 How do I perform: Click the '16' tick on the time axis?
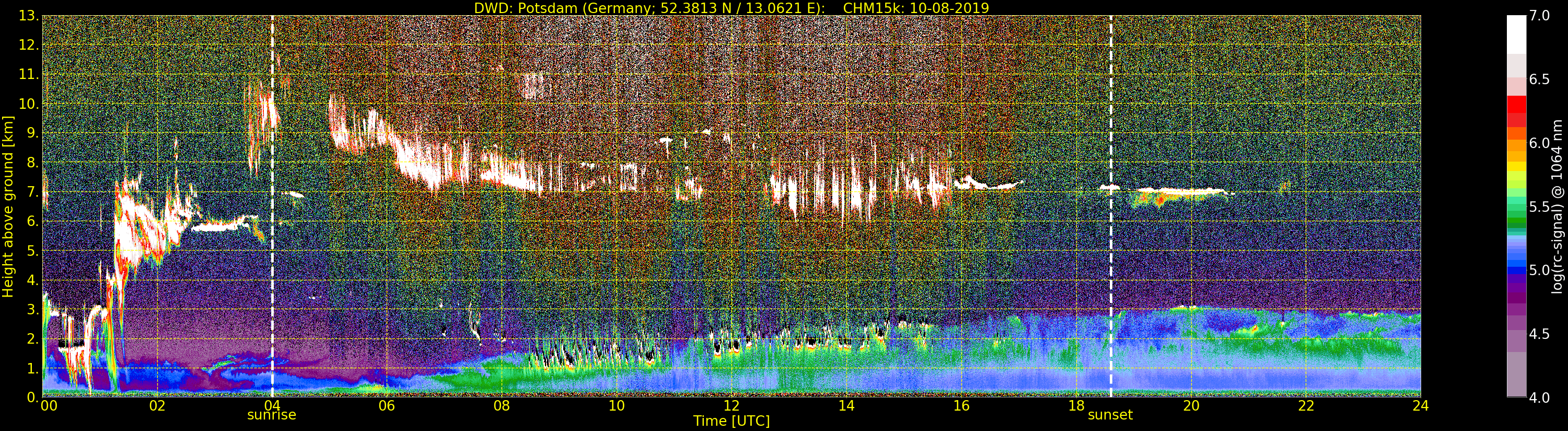point(961,406)
